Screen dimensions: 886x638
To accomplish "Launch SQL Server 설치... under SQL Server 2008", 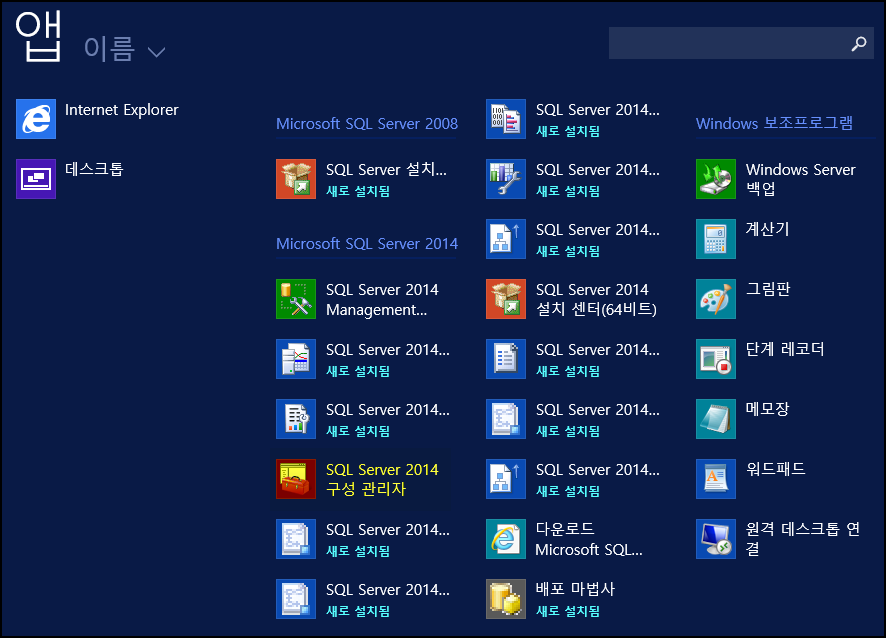I will 362,179.
